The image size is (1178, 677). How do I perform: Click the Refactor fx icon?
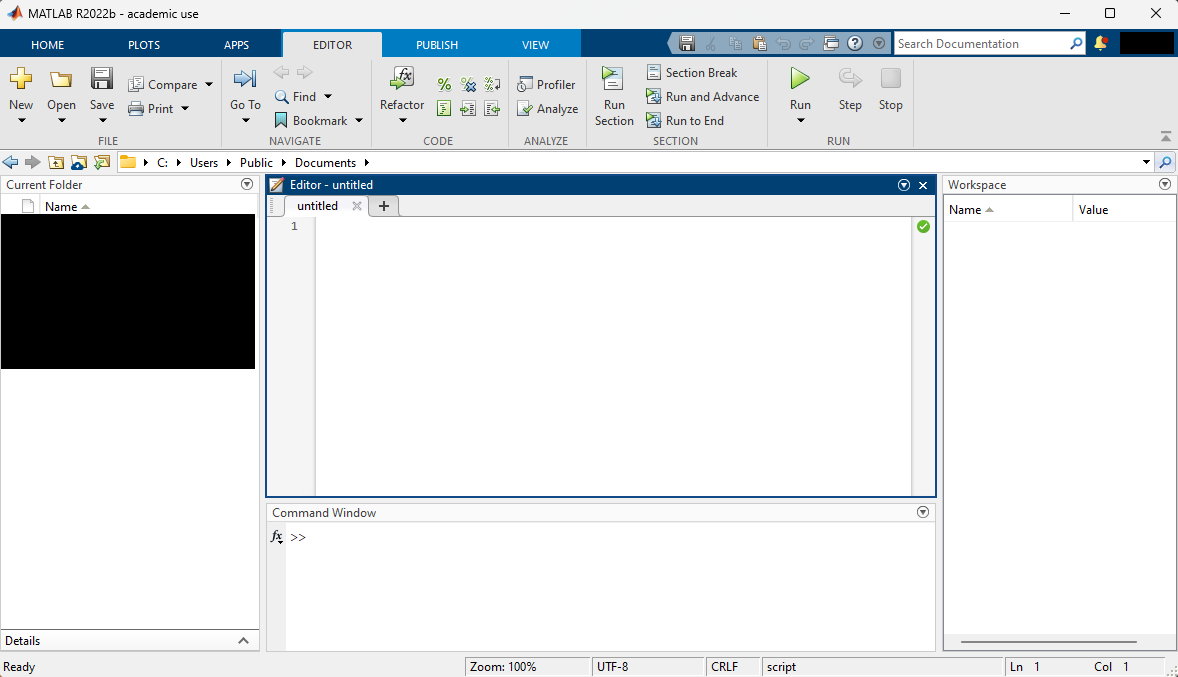coord(402,78)
